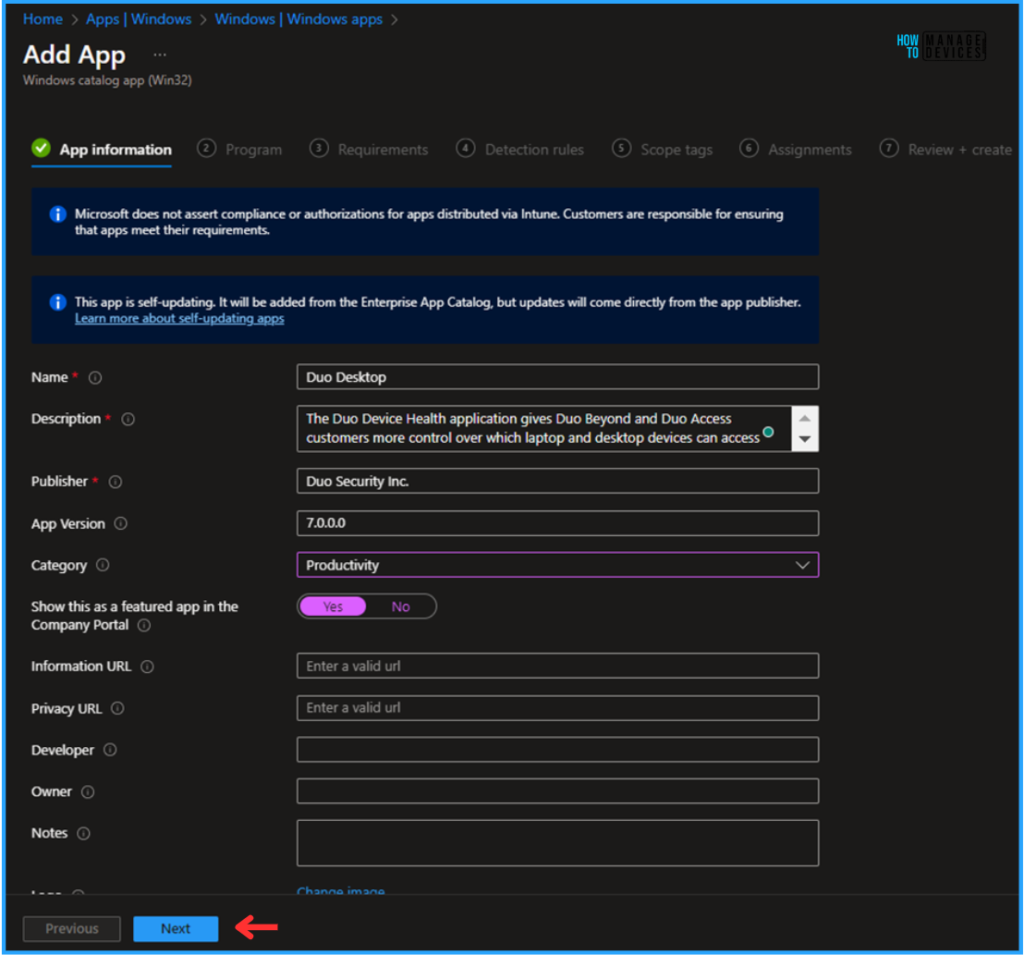
Task: Open the Notes info icon
Action: tap(84, 833)
